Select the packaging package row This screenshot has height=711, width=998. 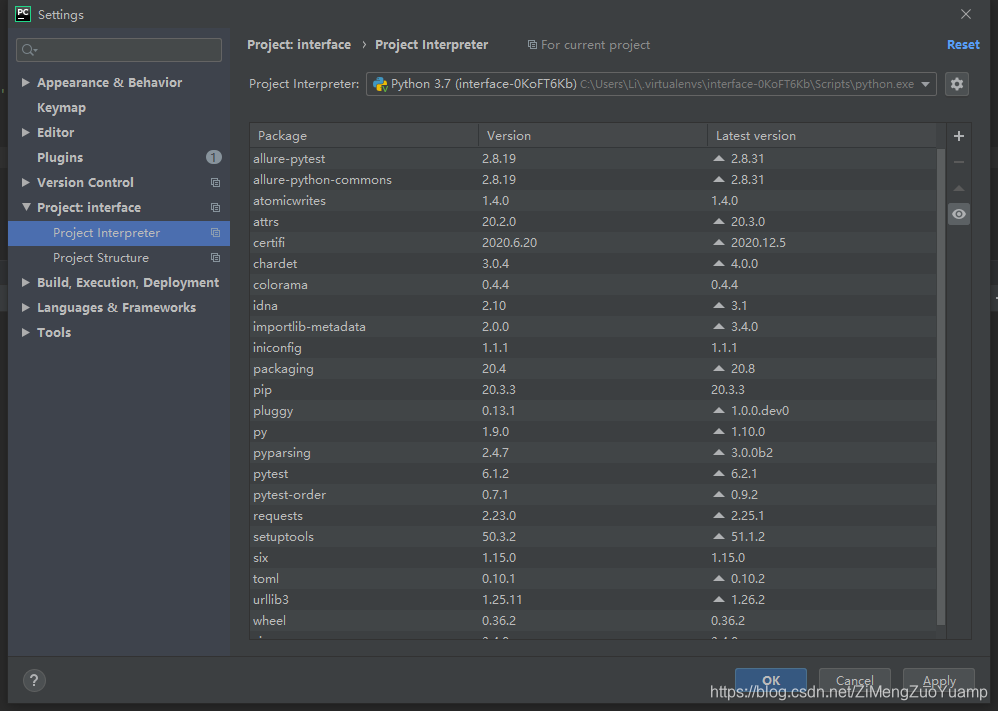click(593, 369)
